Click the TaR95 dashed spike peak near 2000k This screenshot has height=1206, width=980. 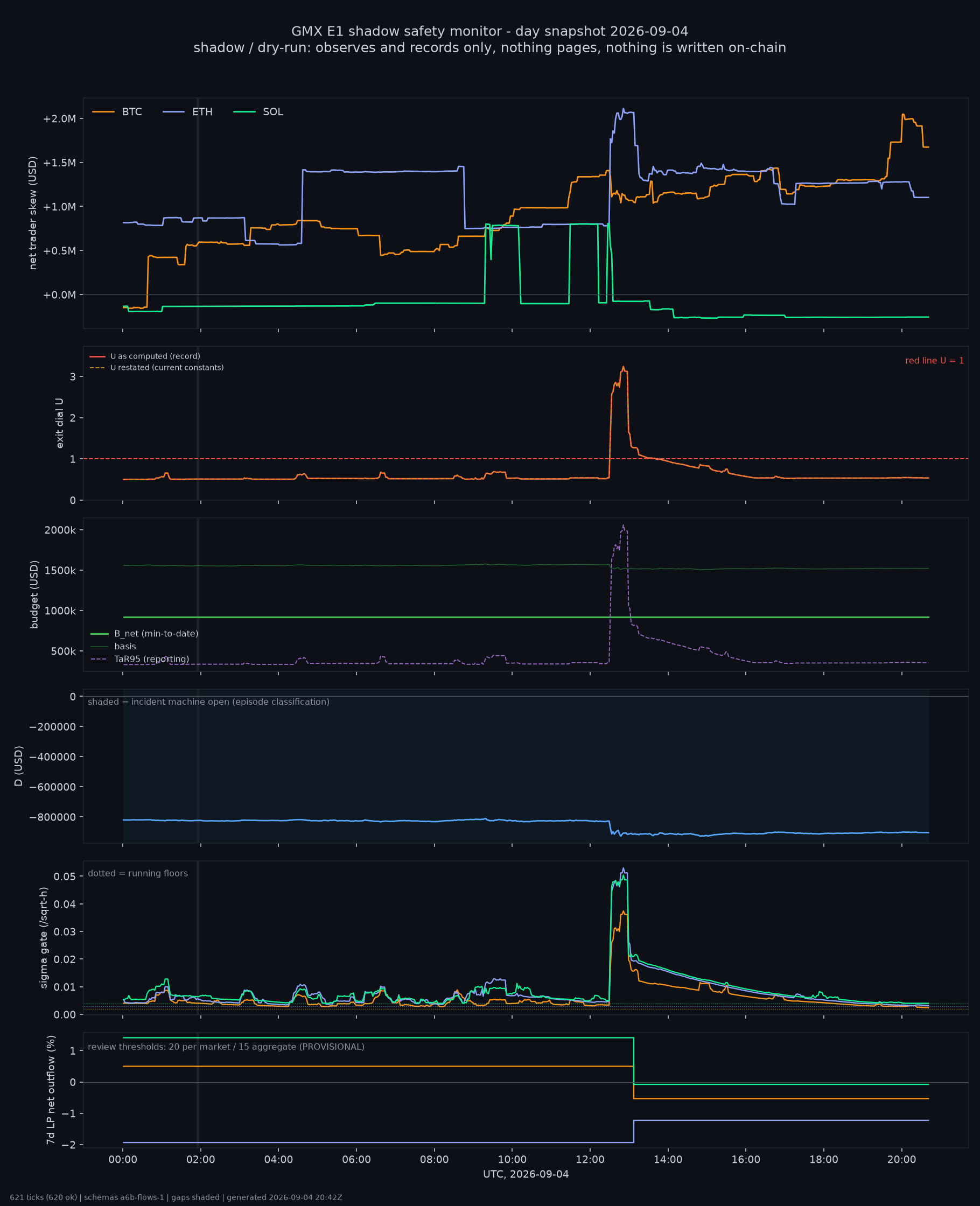623,525
